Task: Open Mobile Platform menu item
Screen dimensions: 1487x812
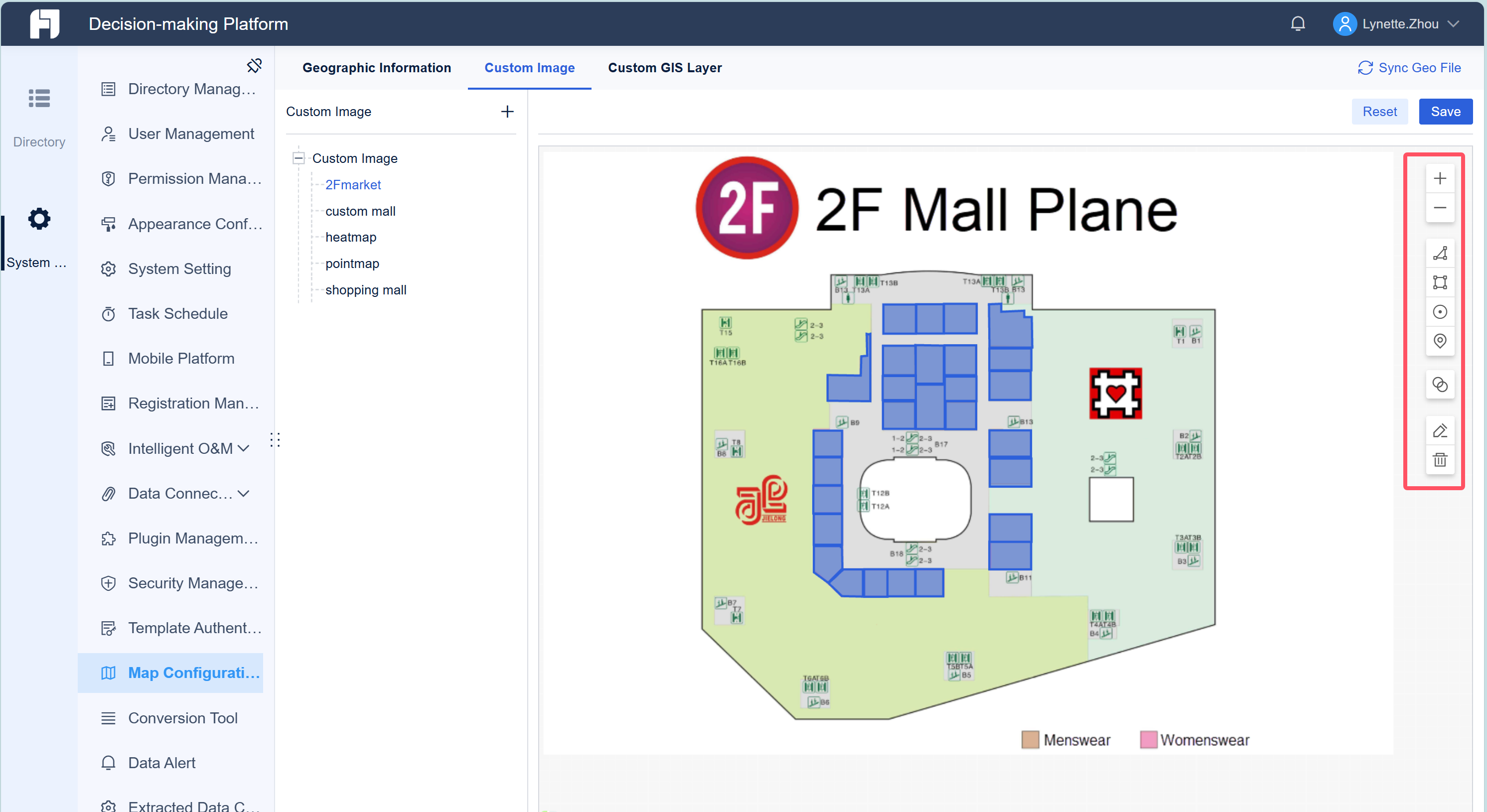Action: (170, 358)
